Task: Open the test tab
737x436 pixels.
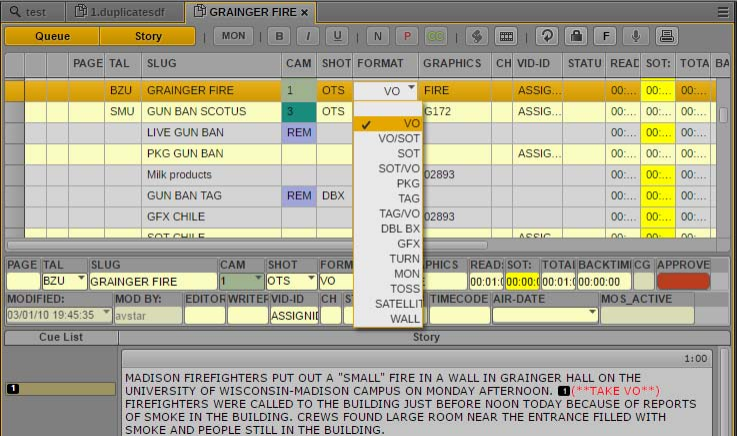Action: [x=32, y=12]
